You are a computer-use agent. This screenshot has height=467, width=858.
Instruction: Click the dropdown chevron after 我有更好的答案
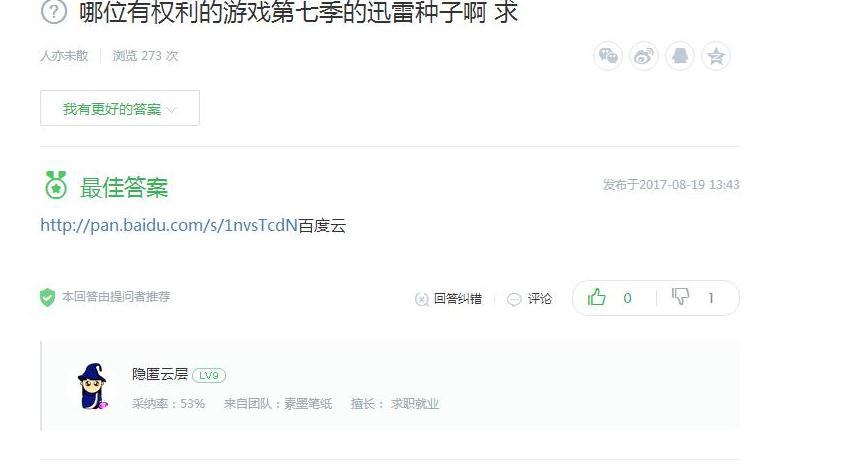pyautogui.click(x=171, y=110)
